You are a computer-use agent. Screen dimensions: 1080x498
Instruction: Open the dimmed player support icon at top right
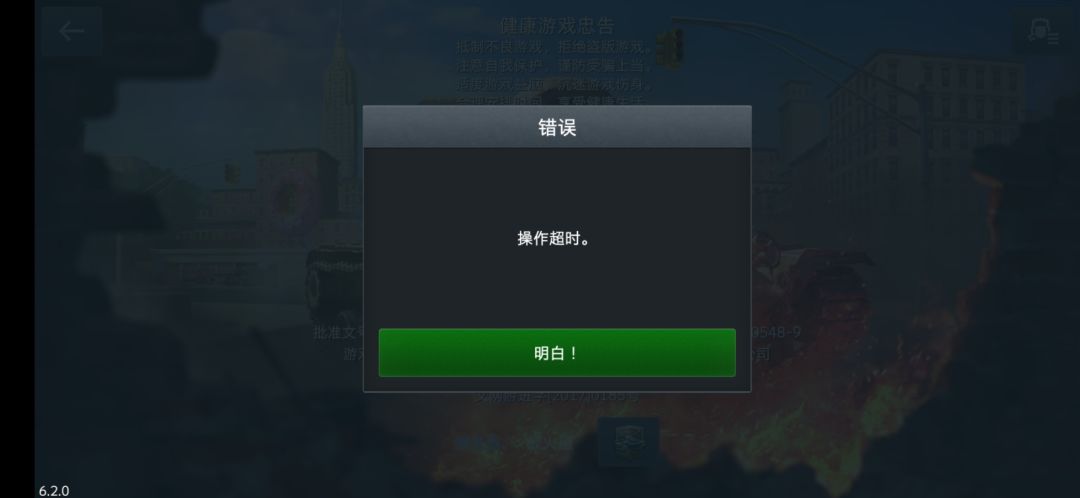tap(1042, 31)
